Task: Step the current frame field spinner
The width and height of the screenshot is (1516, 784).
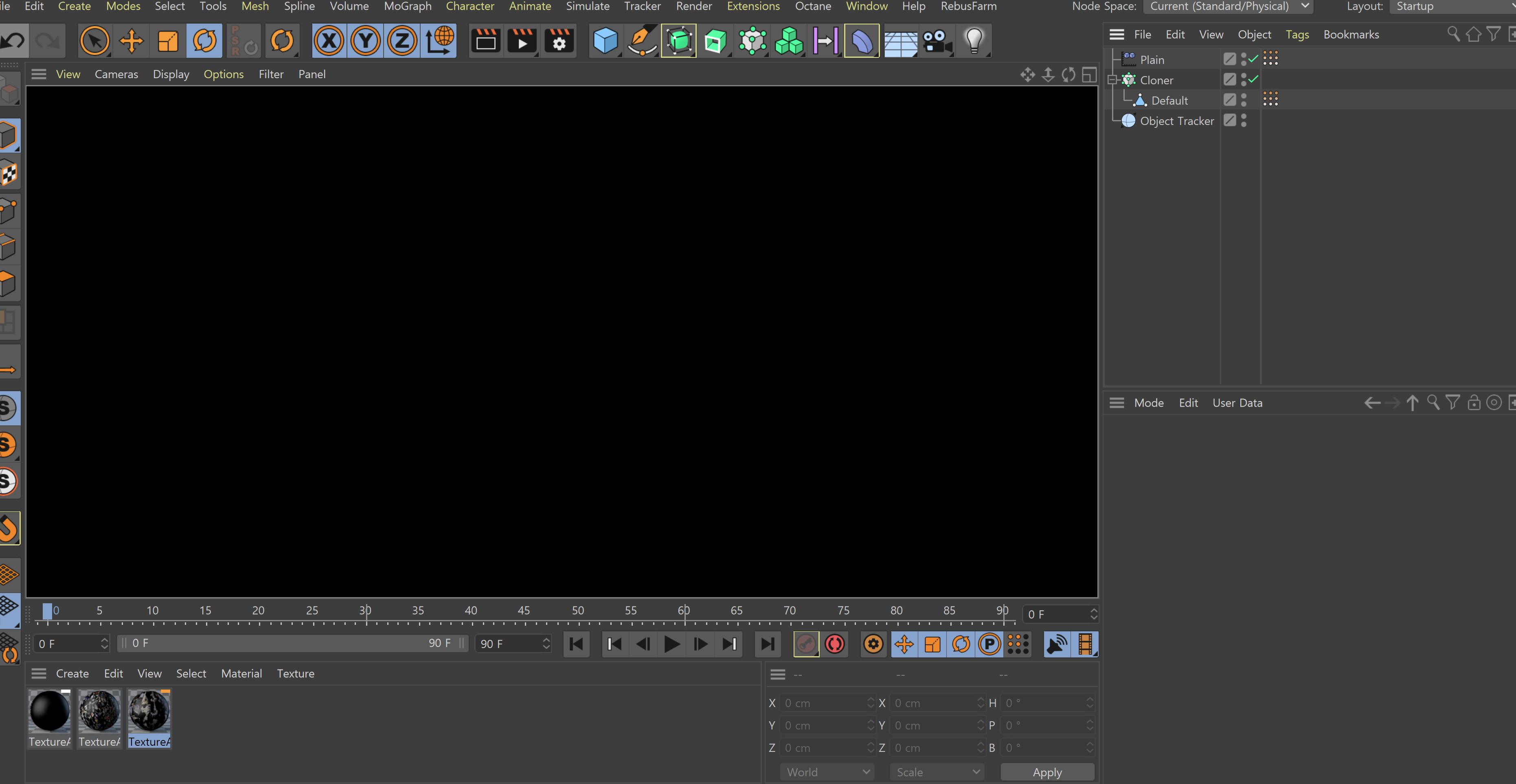Action: pyautogui.click(x=1093, y=614)
